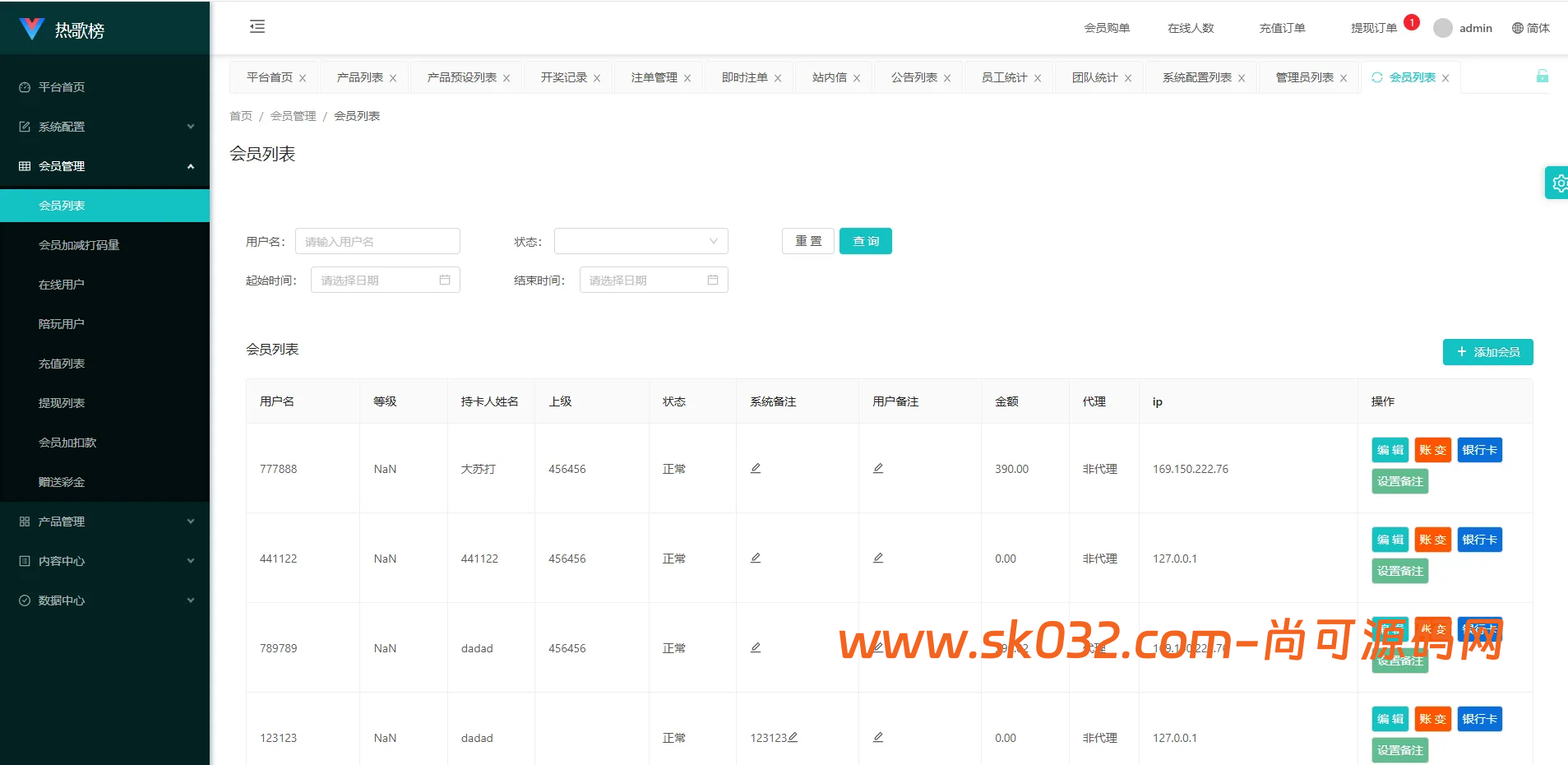Select 会员加减打码量 in sidebar

click(105, 245)
